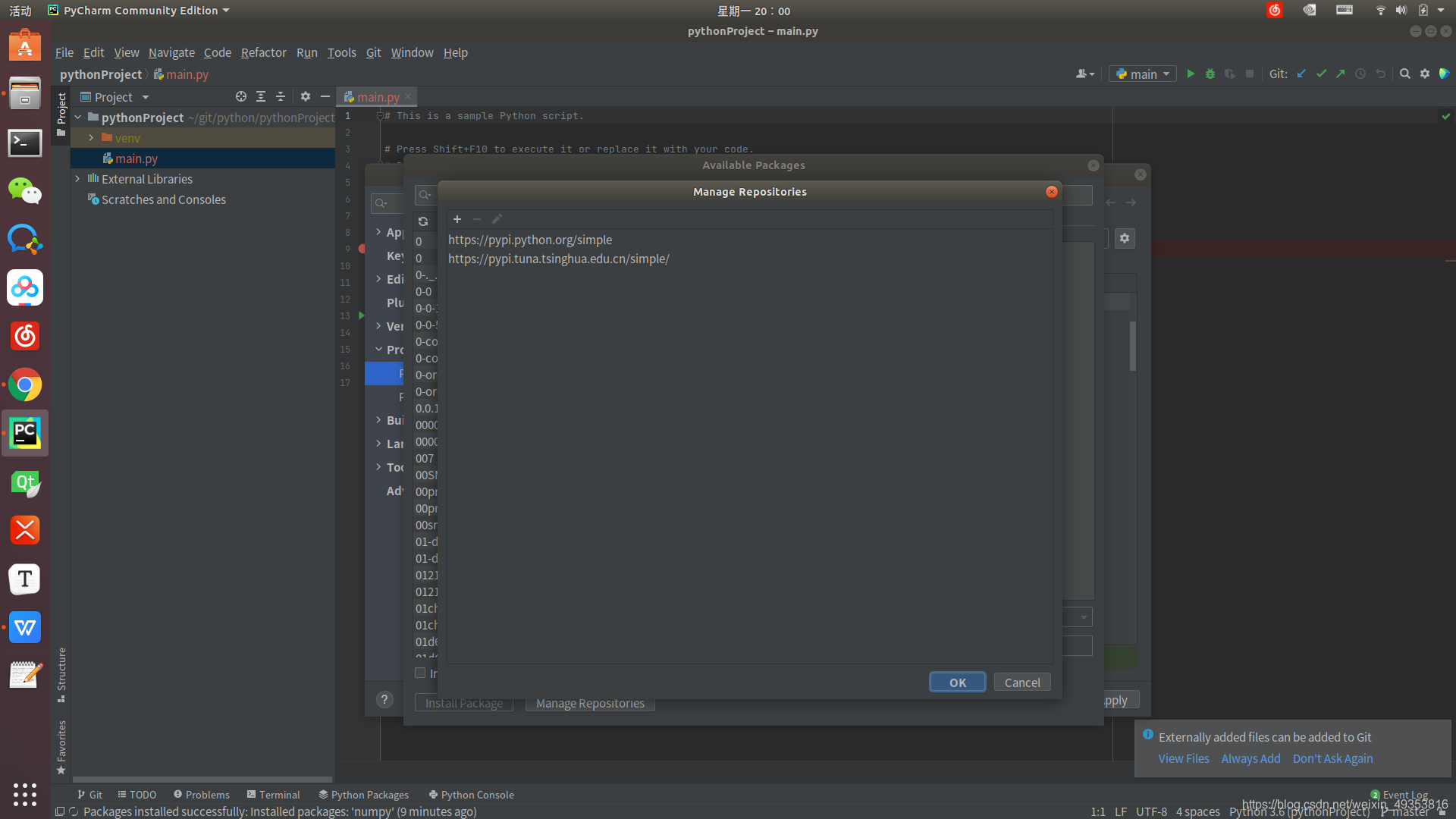Screen dimensions: 1456x819
Task: Open the Terminal tool window tab
Action: click(x=273, y=795)
